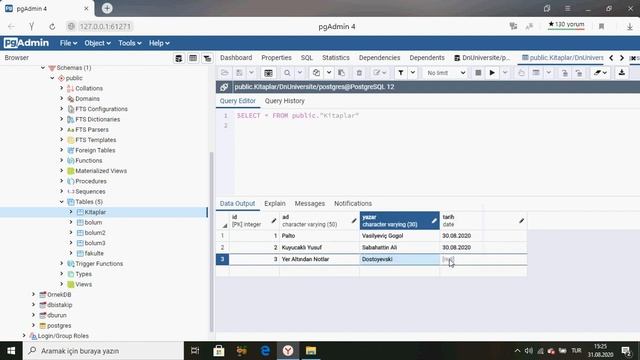
Task: Open the Execute options dropdown arrow
Action: pyautogui.click(x=505, y=73)
